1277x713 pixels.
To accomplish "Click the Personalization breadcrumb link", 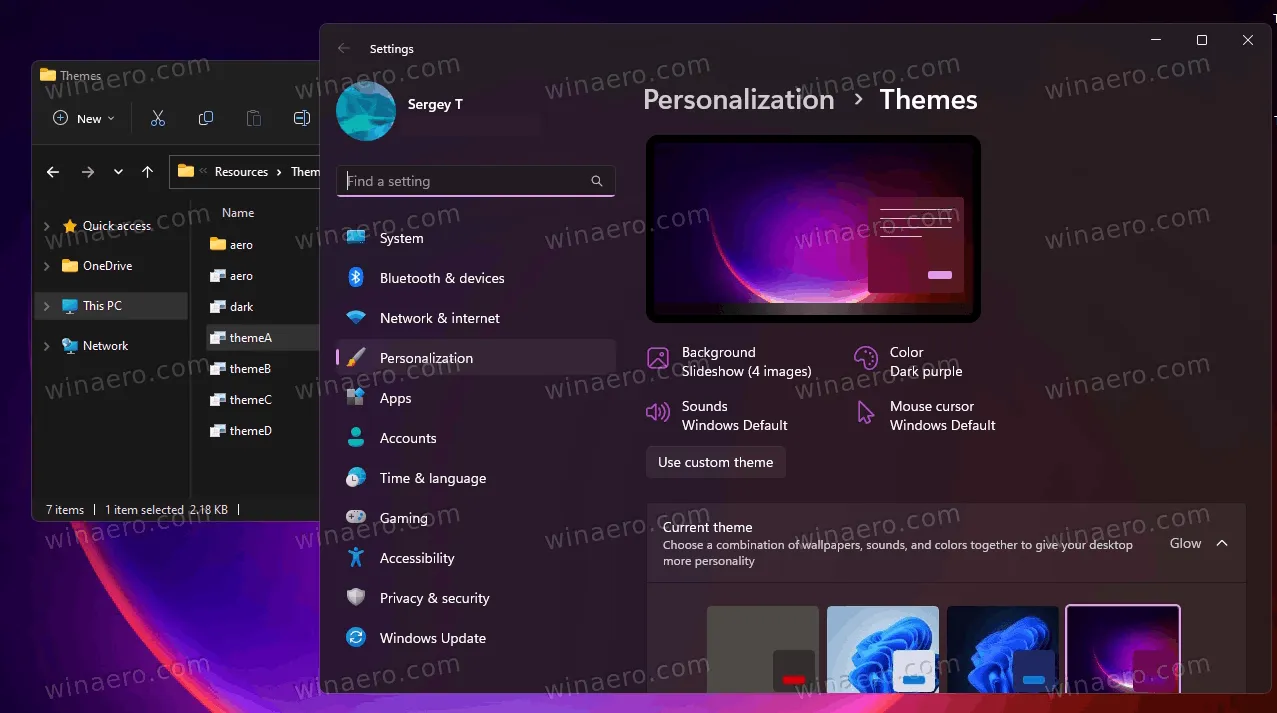I will (x=739, y=99).
